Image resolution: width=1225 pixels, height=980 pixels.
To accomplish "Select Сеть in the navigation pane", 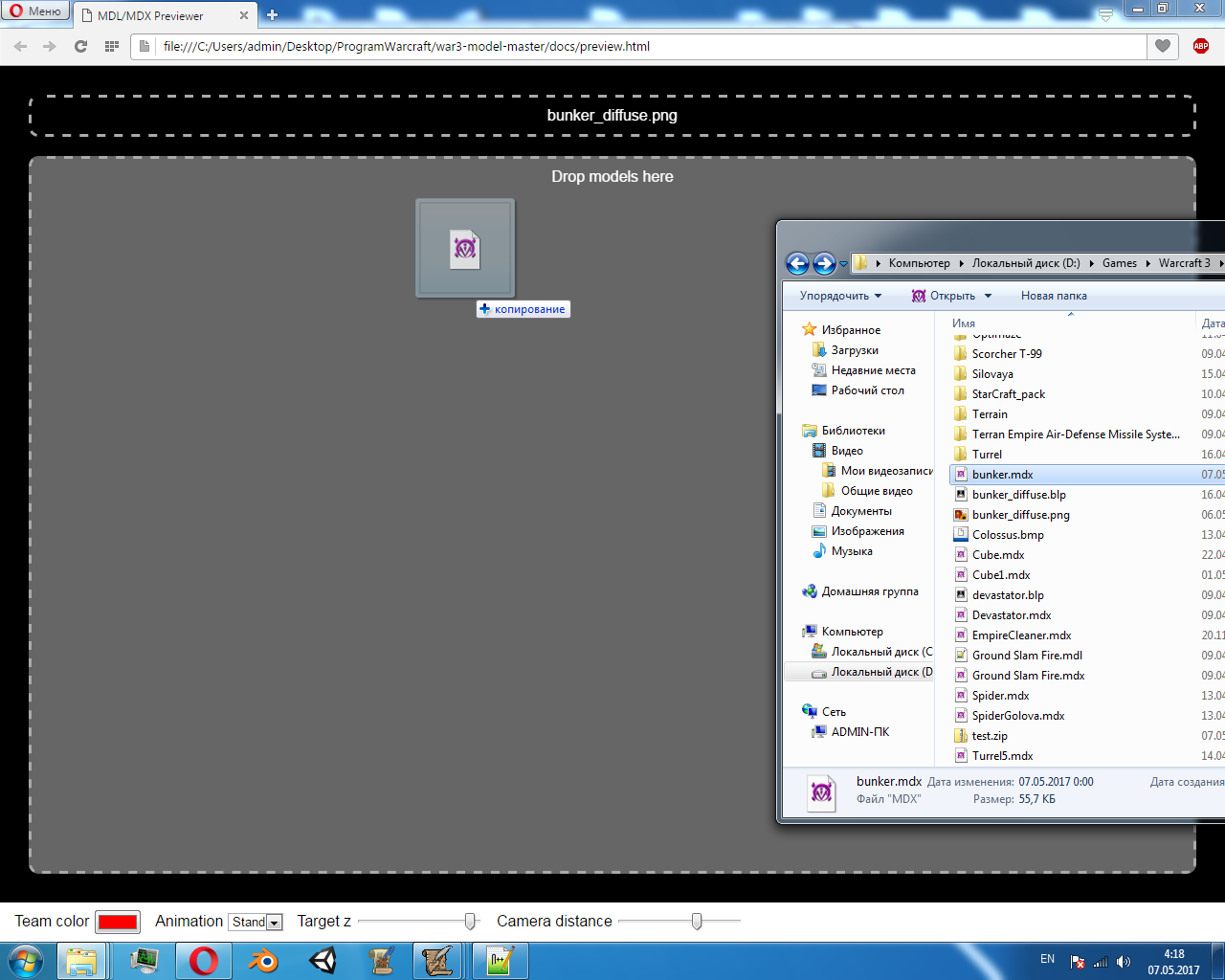I will coord(834,712).
